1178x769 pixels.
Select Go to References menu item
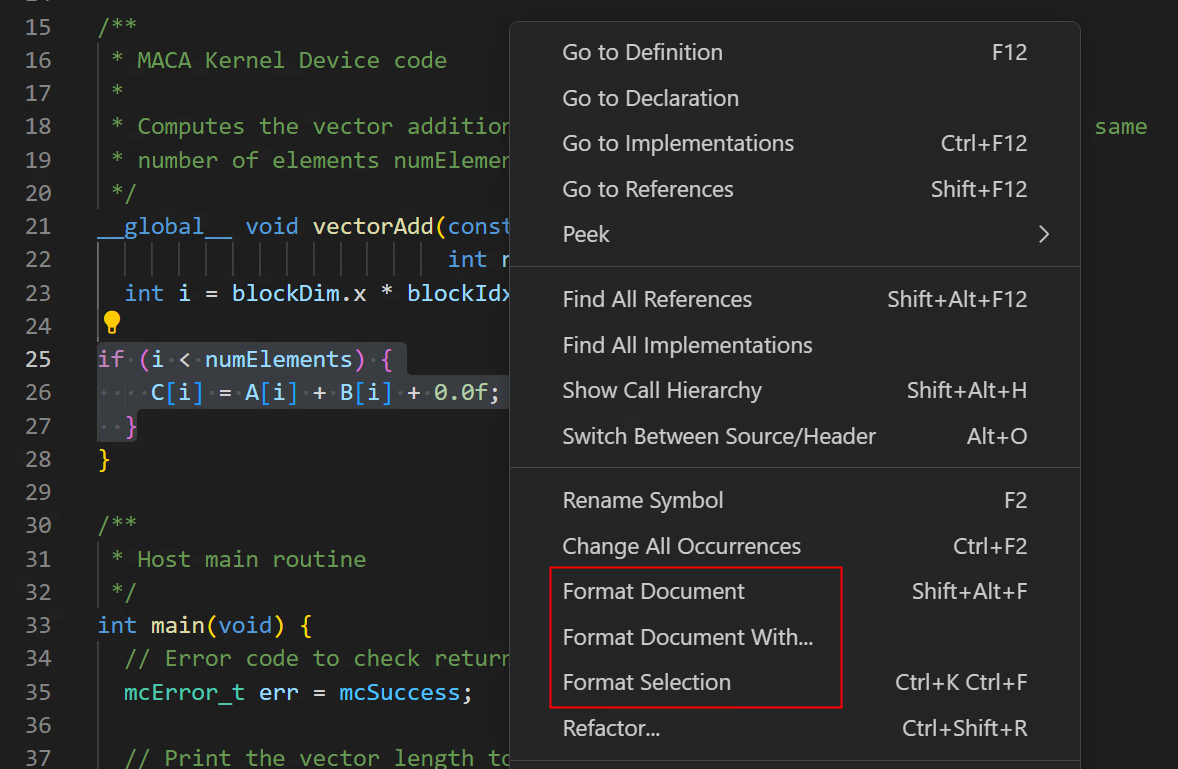(648, 189)
